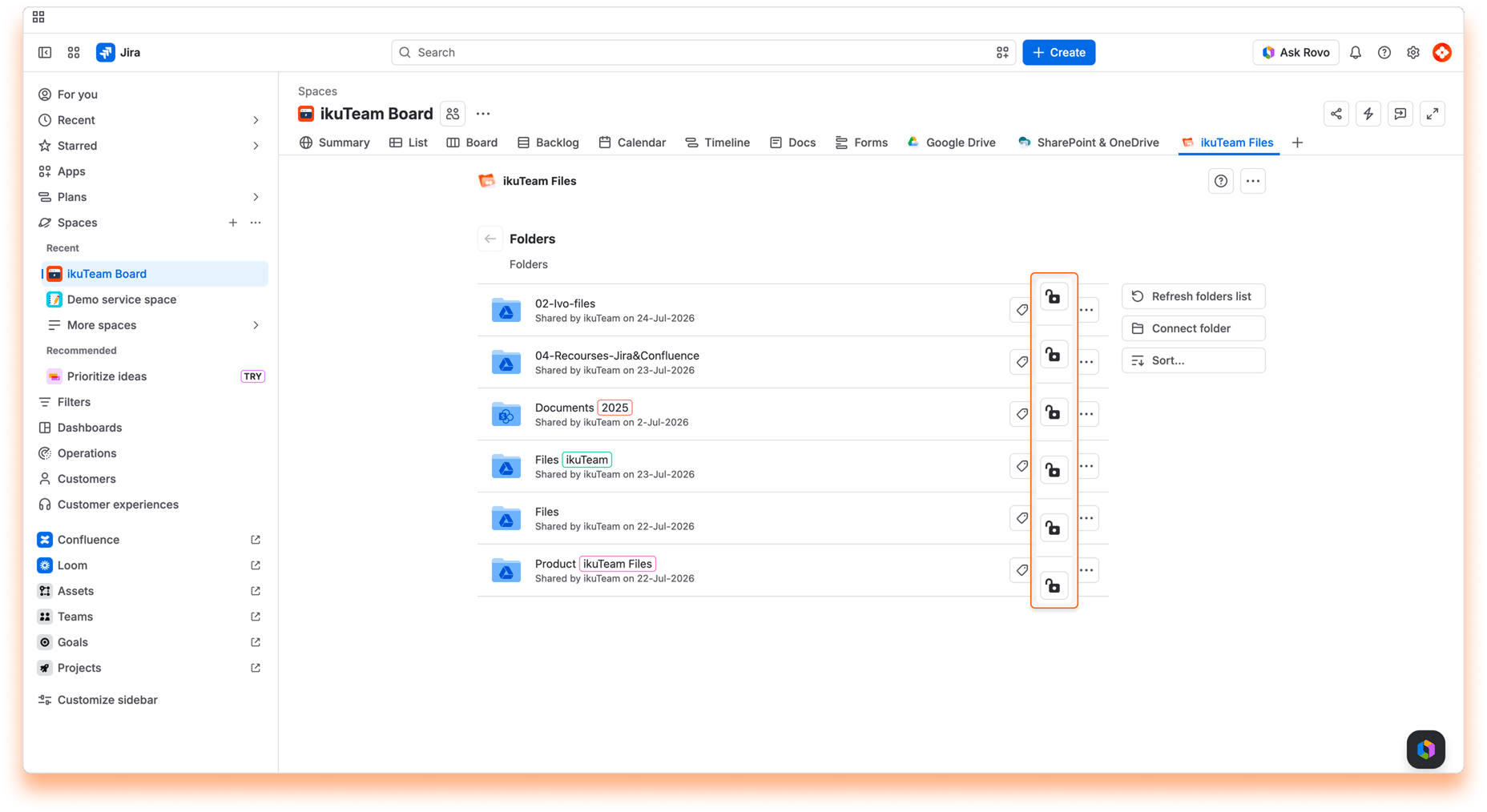Toggle lock for Documents 2025 folder
Image resolution: width=1487 pixels, height=812 pixels.
coord(1054,412)
